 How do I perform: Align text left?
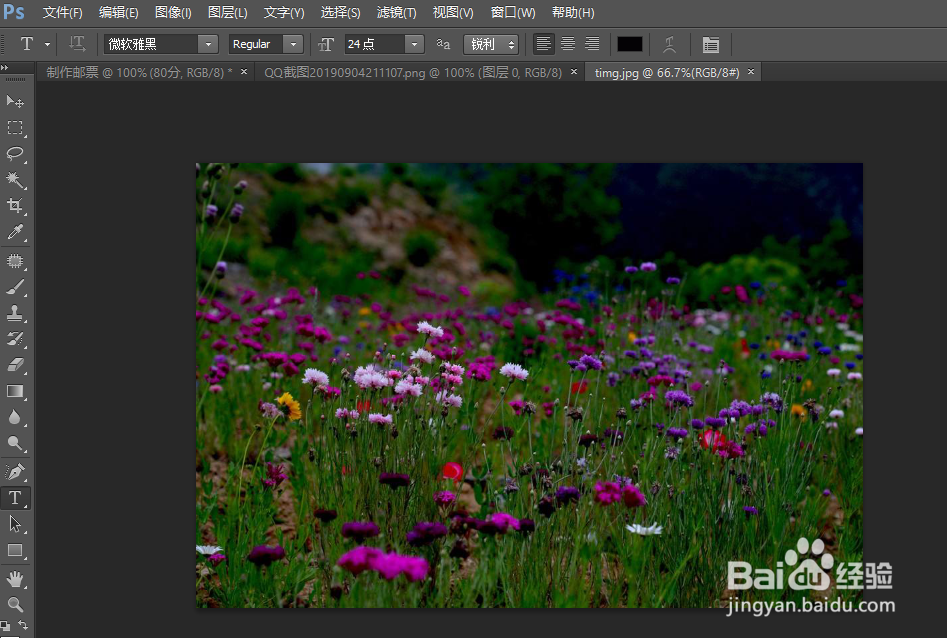(x=544, y=44)
